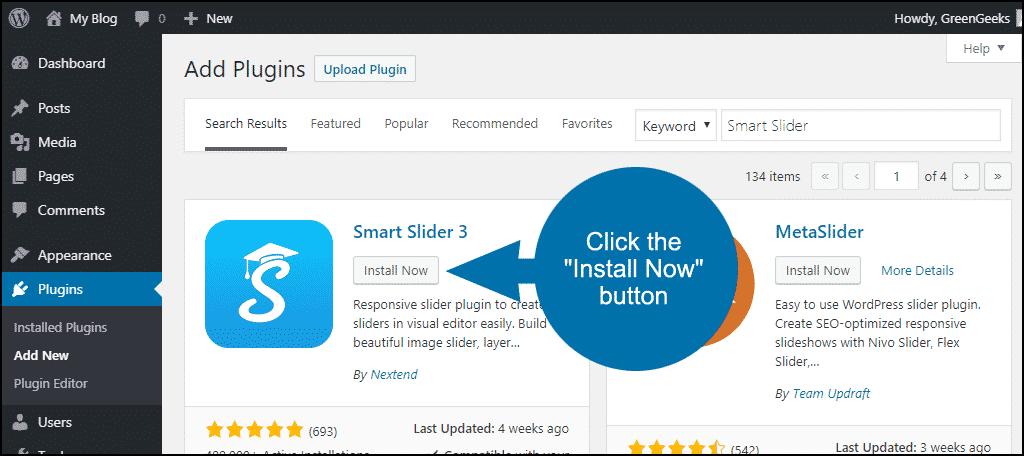The image size is (1024, 456).
Task: Install Smart Slider 3 with Install Now
Action: click(396, 270)
